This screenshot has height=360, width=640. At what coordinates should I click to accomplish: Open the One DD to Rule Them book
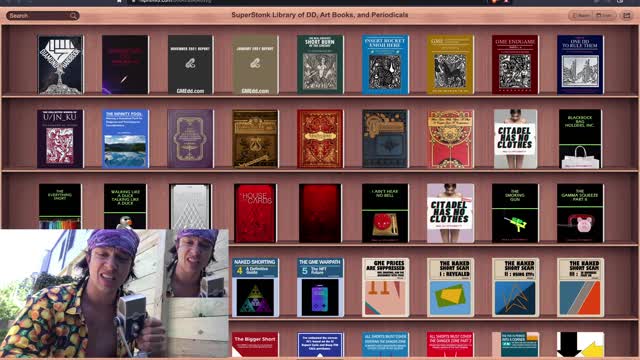click(580, 65)
